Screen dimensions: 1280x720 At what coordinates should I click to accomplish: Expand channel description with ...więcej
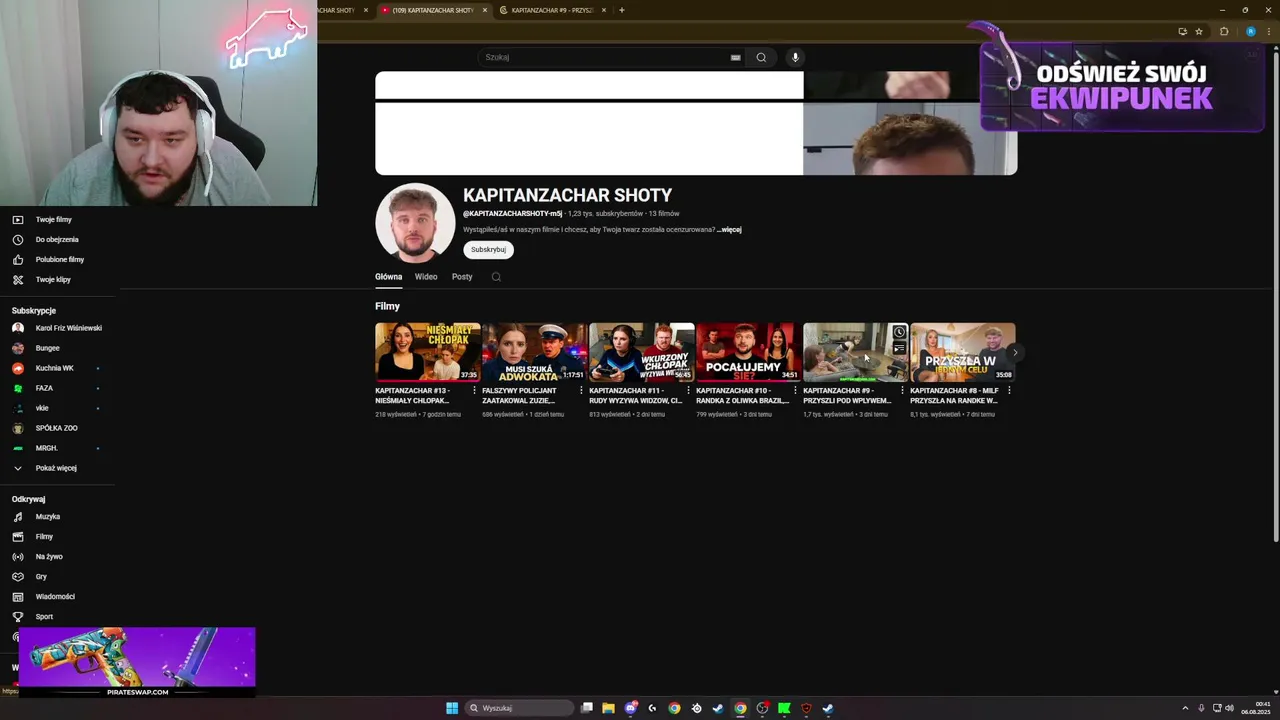pyautogui.click(x=729, y=230)
